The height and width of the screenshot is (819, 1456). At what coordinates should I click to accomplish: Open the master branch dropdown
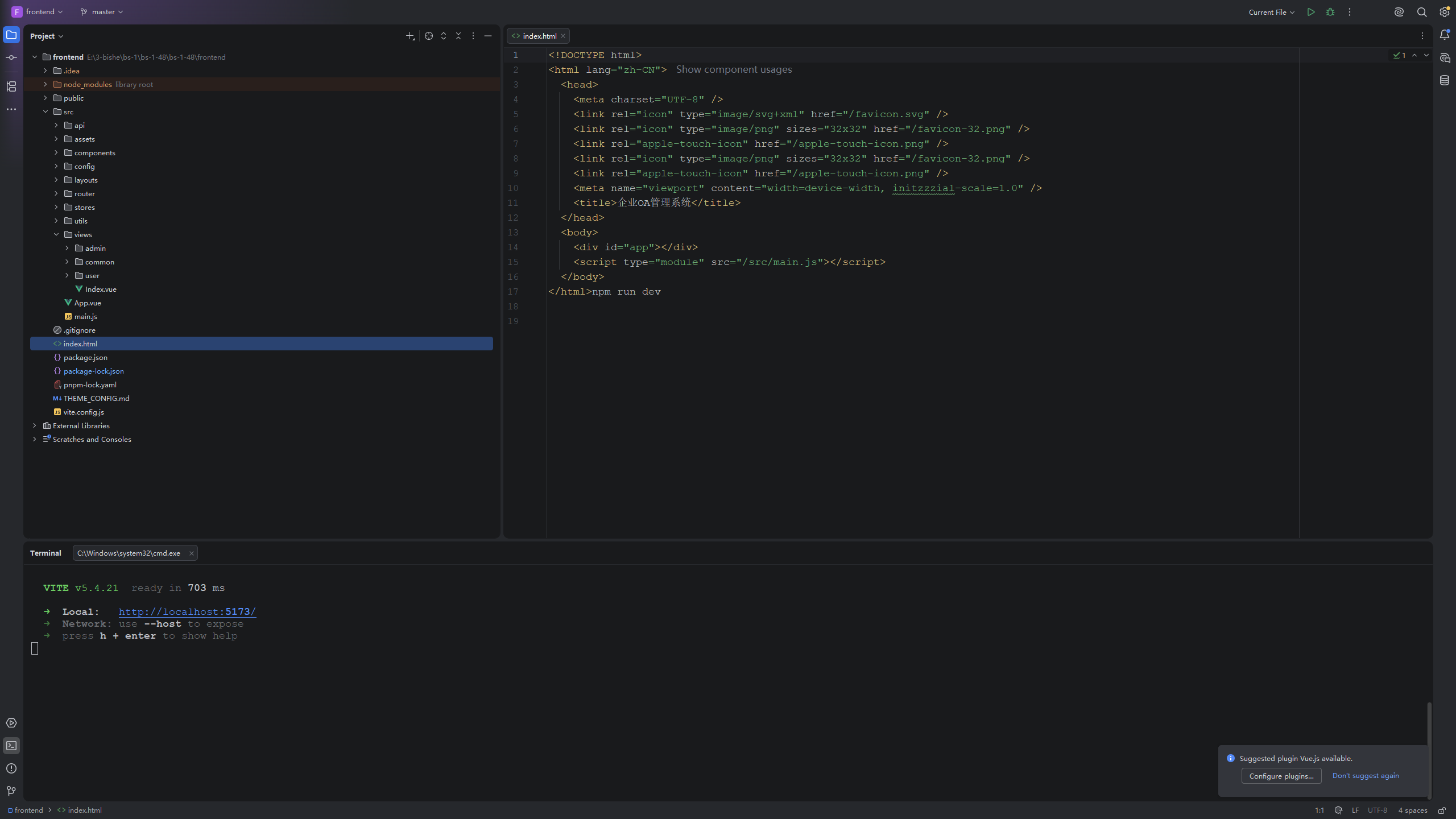102,12
